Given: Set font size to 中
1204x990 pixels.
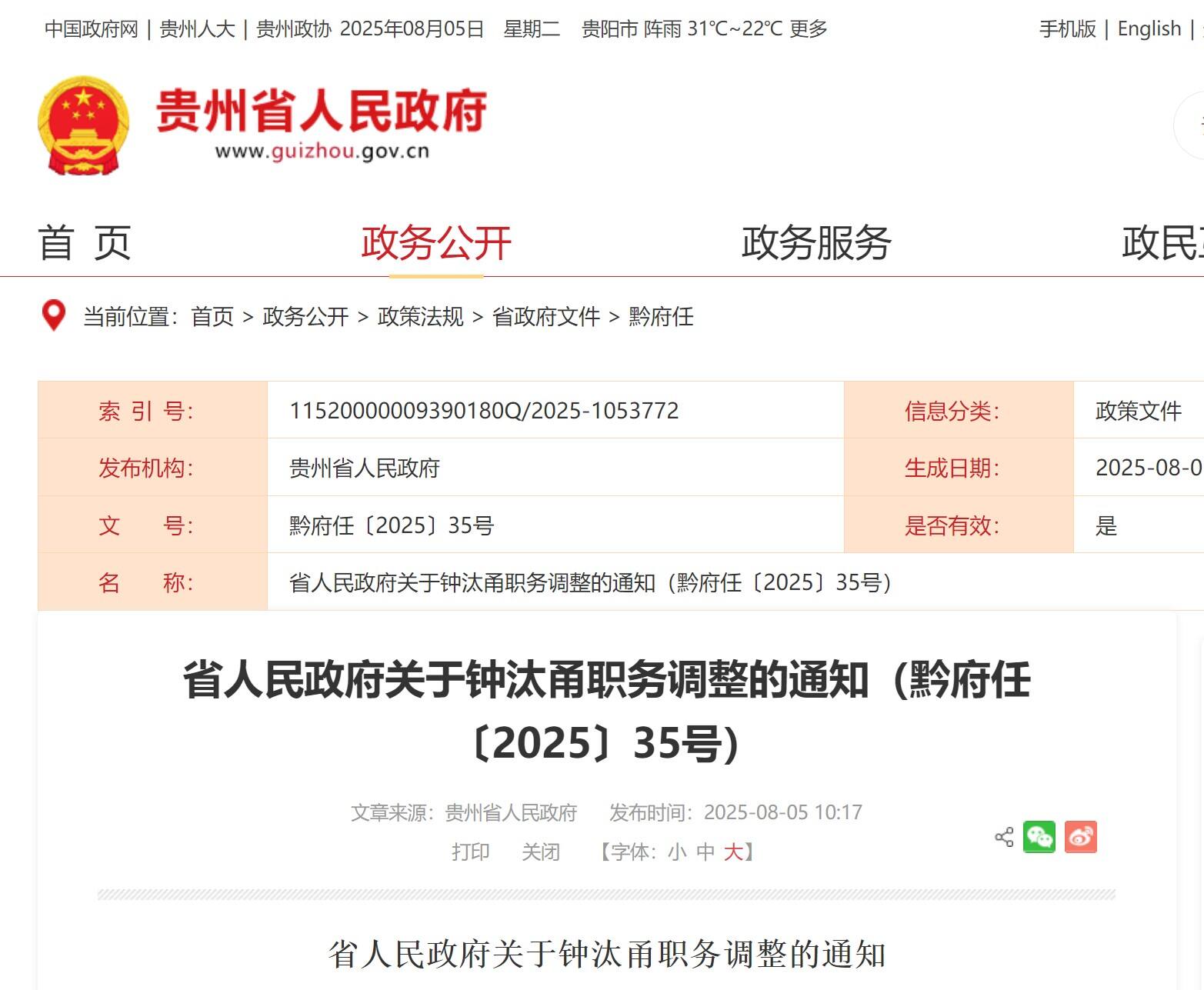Looking at the screenshot, I should pyautogui.click(x=705, y=852).
